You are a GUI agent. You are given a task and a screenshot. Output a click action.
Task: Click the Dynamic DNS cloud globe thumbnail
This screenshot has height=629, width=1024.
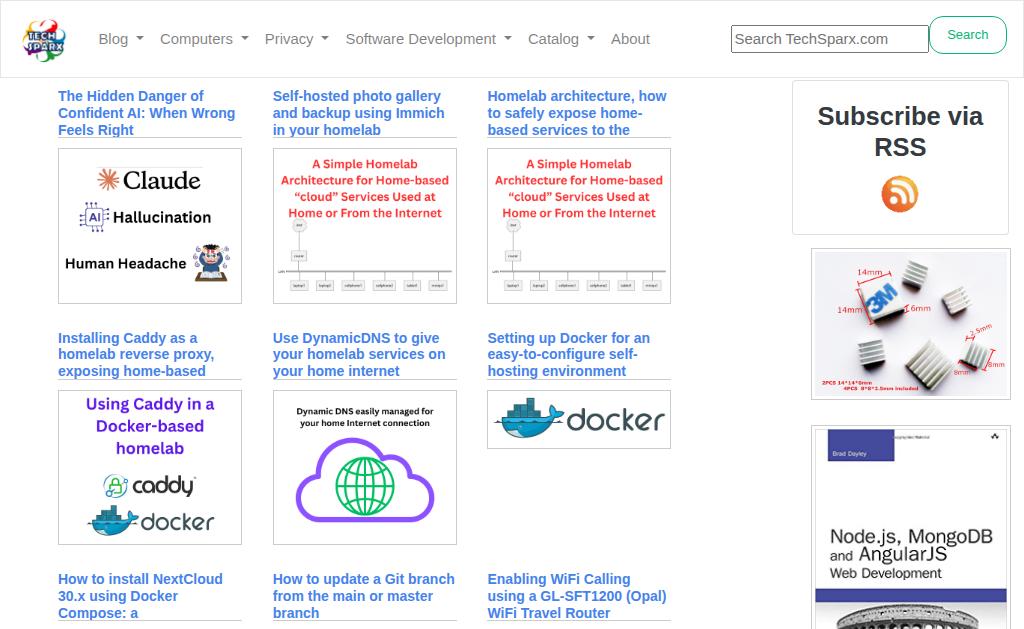click(364, 468)
